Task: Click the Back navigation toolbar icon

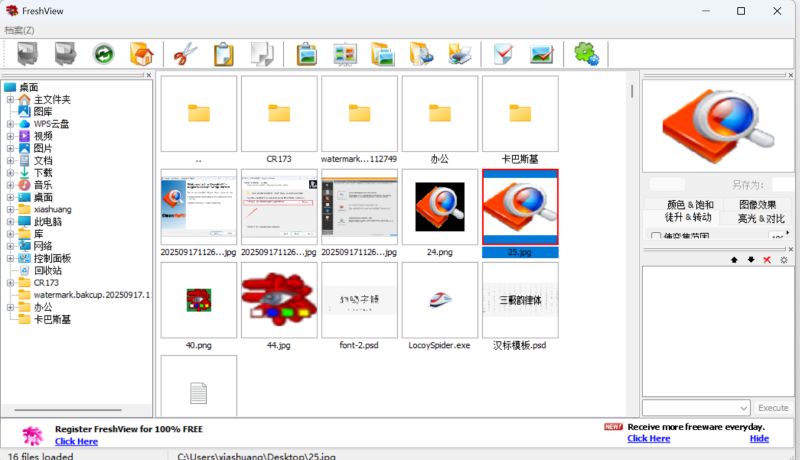Action: point(27,54)
